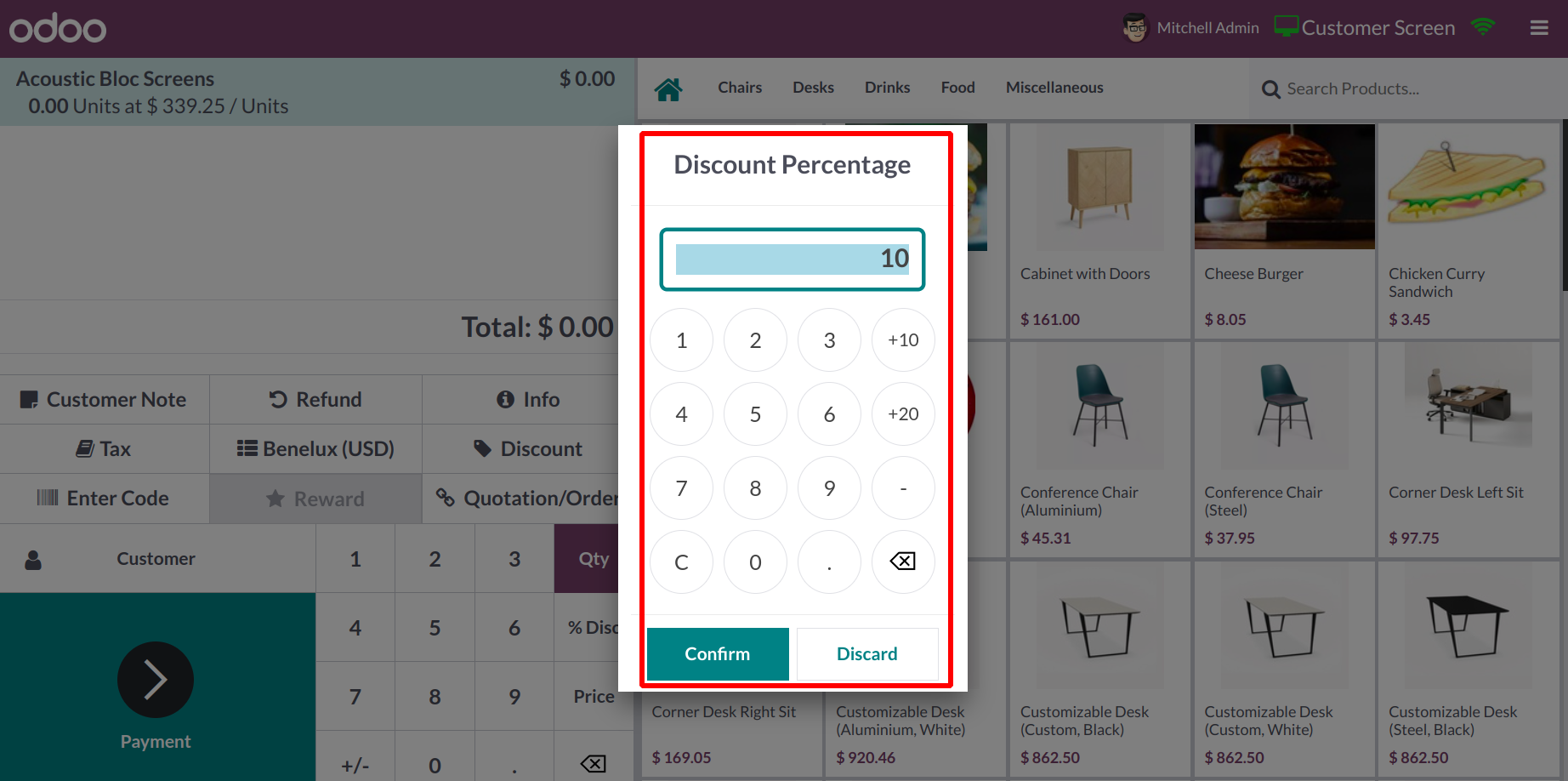Viewport: 1568px width, 781px height.
Task: Click the Search Products field
Action: (1412, 88)
